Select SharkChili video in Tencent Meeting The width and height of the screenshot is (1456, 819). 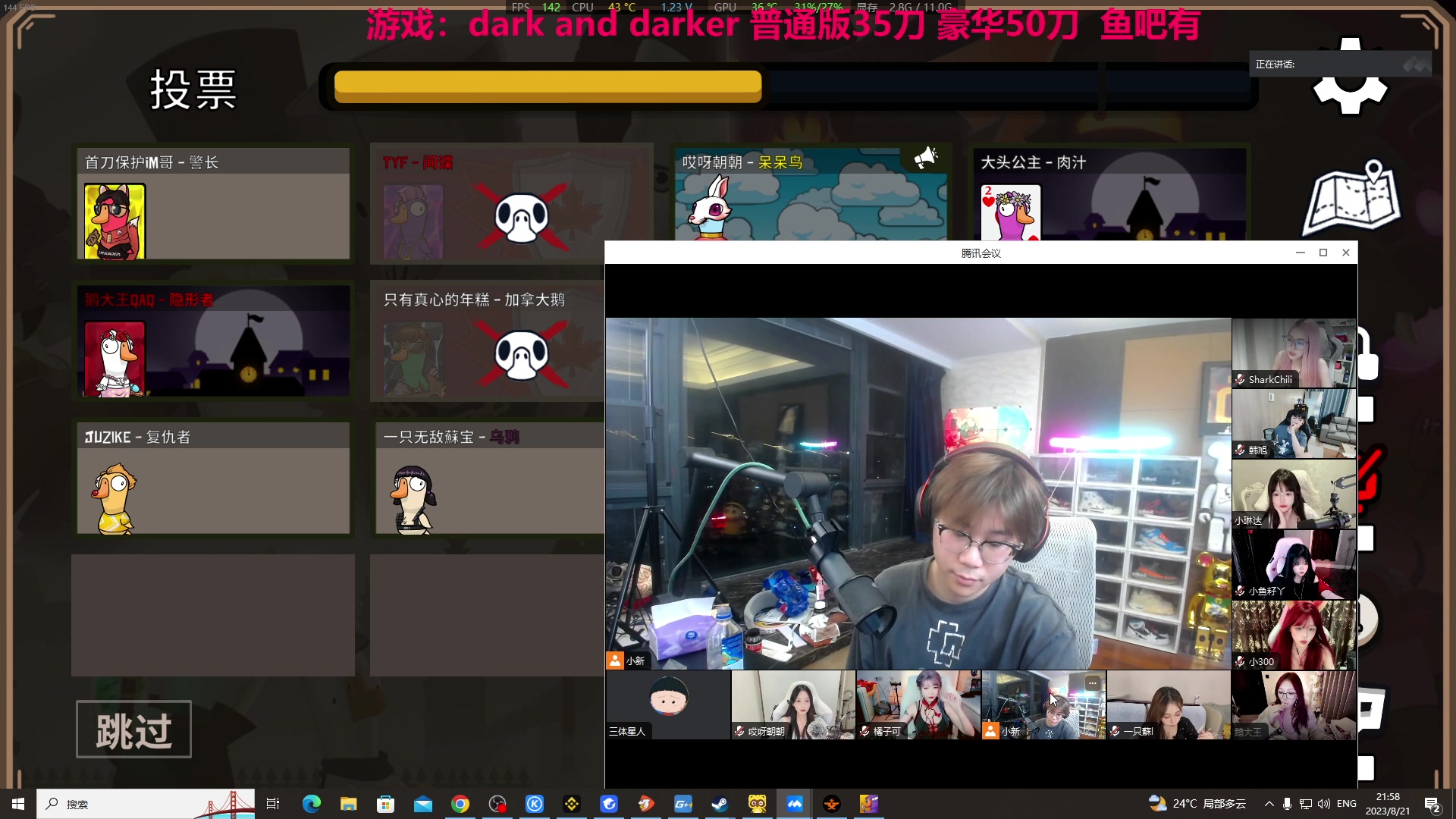(x=1294, y=353)
